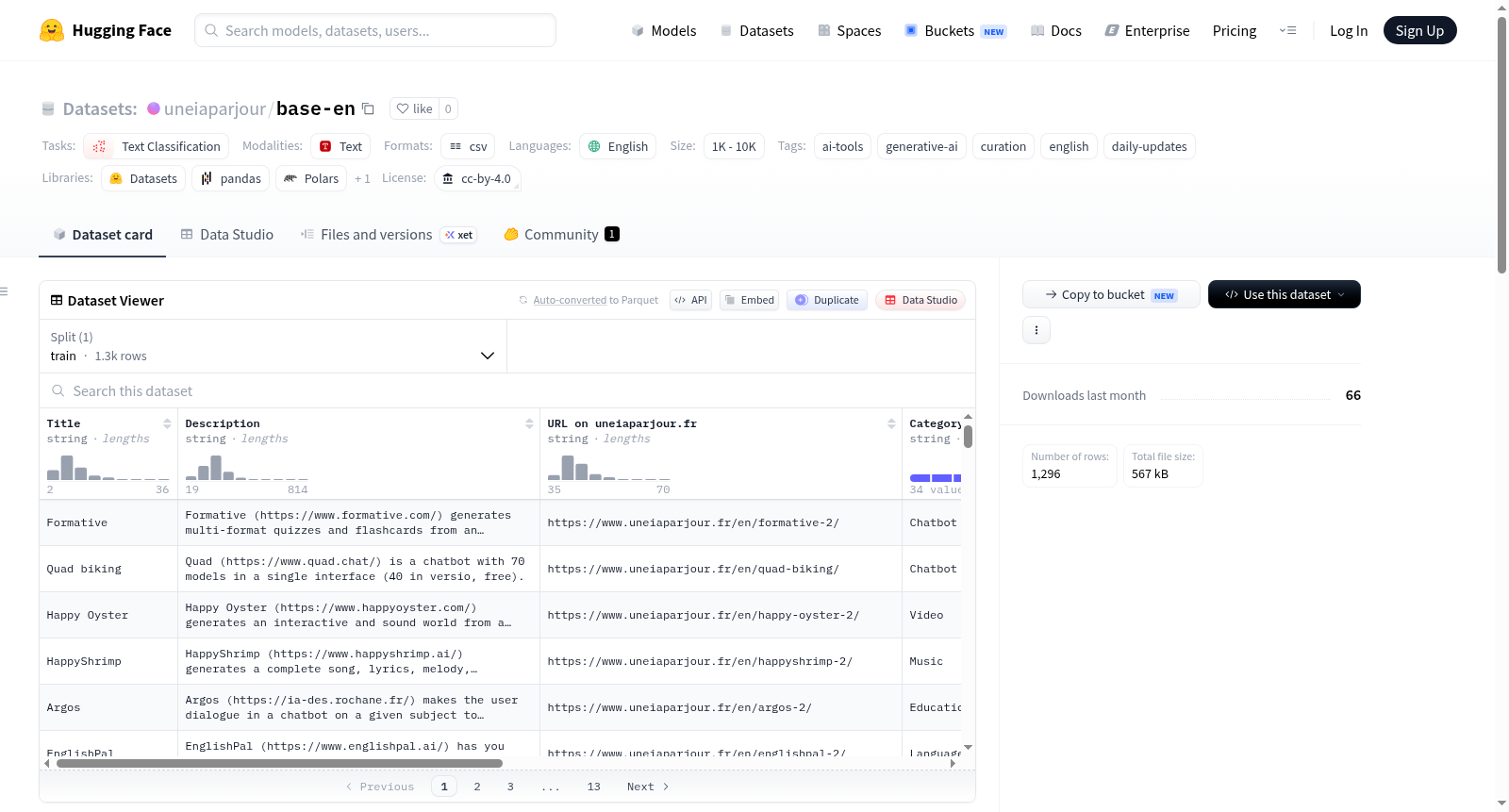Switch to the Community tab
Image resolution: width=1509 pixels, height=812 pixels.
(562, 235)
